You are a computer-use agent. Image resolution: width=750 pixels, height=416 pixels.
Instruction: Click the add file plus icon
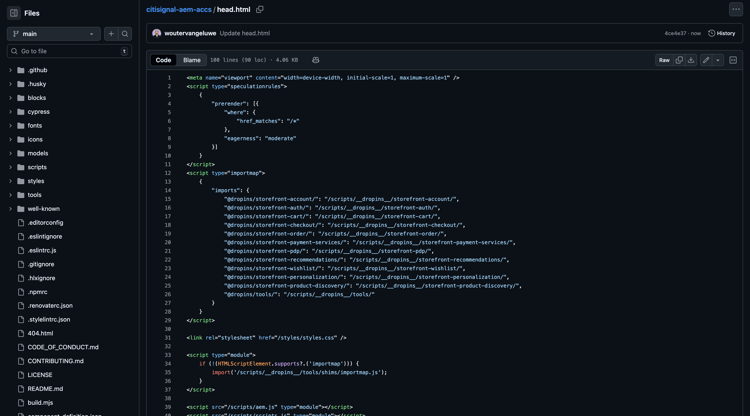coord(111,34)
